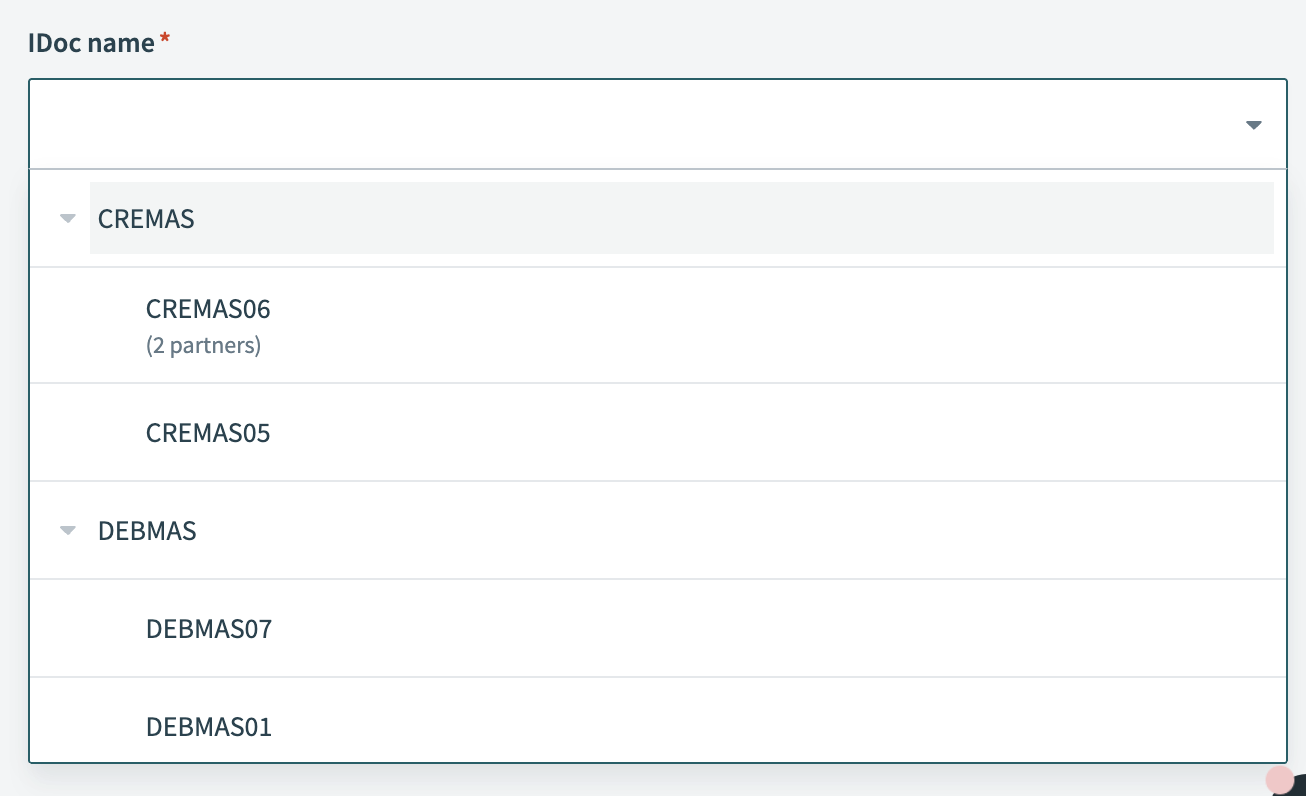The height and width of the screenshot is (796, 1306).
Task: Click blank space right of DEBMAS01
Action: pyautogui.click(x=750, y=726)
